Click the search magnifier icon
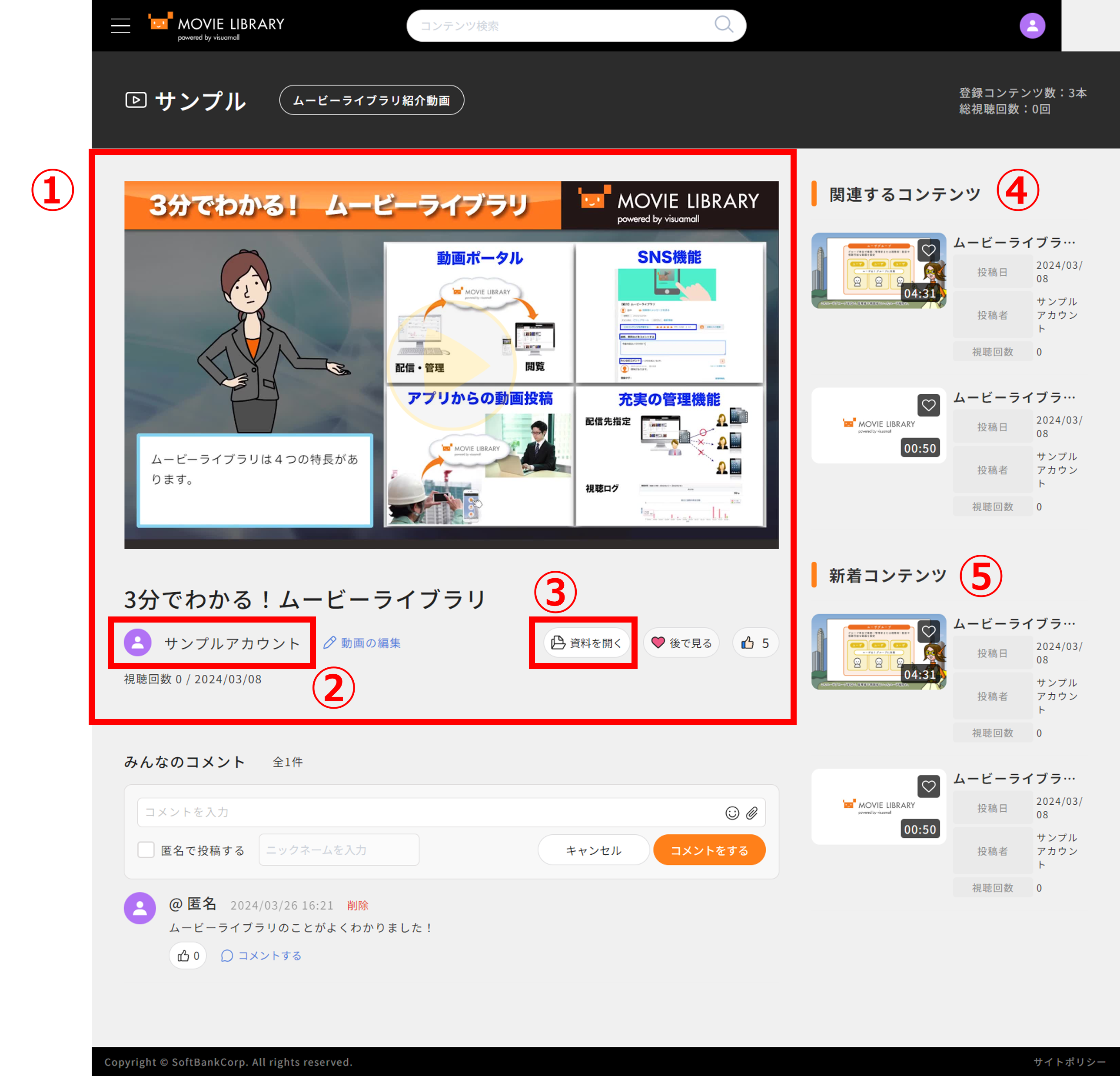 click(x=724, y=25)
